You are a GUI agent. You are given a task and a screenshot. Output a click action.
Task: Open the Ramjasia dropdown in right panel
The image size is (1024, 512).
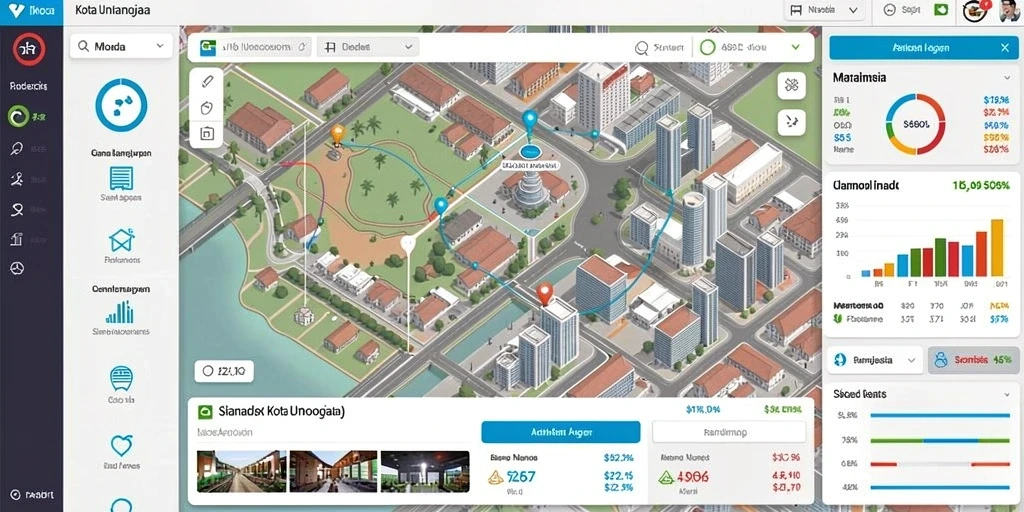point(874,360)
